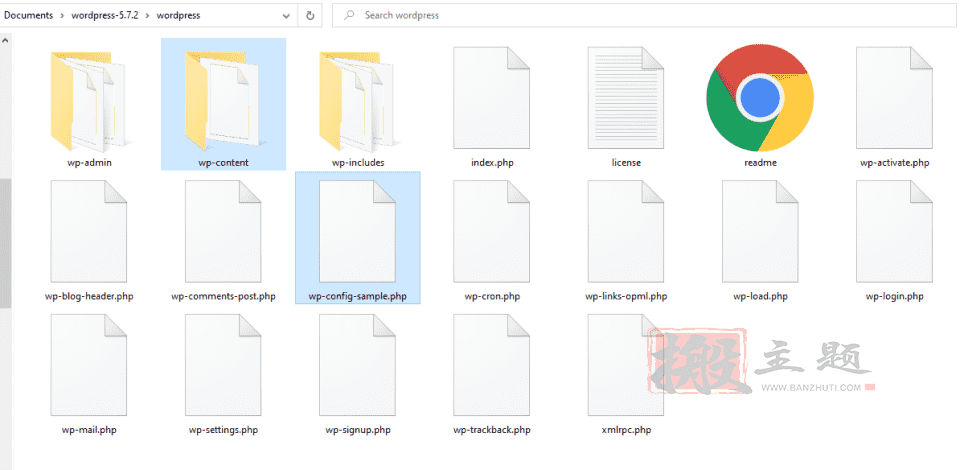The height and width of the screenshot is (470, 960).
Task: Select the wp-load.php file icon
Action: pyautogui.click(x=760, y=231)
